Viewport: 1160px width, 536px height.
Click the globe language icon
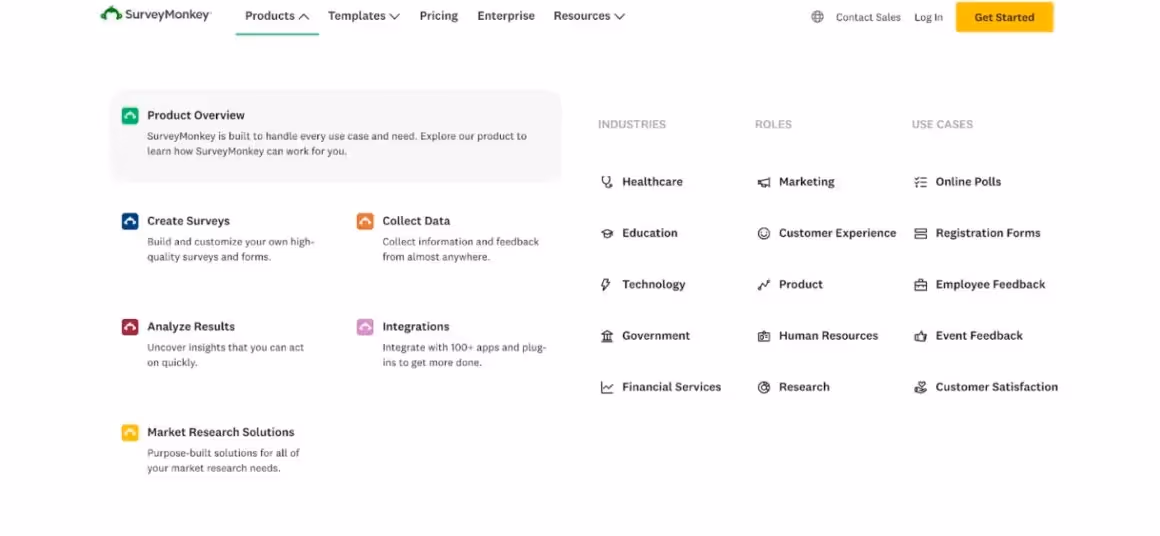817,17
